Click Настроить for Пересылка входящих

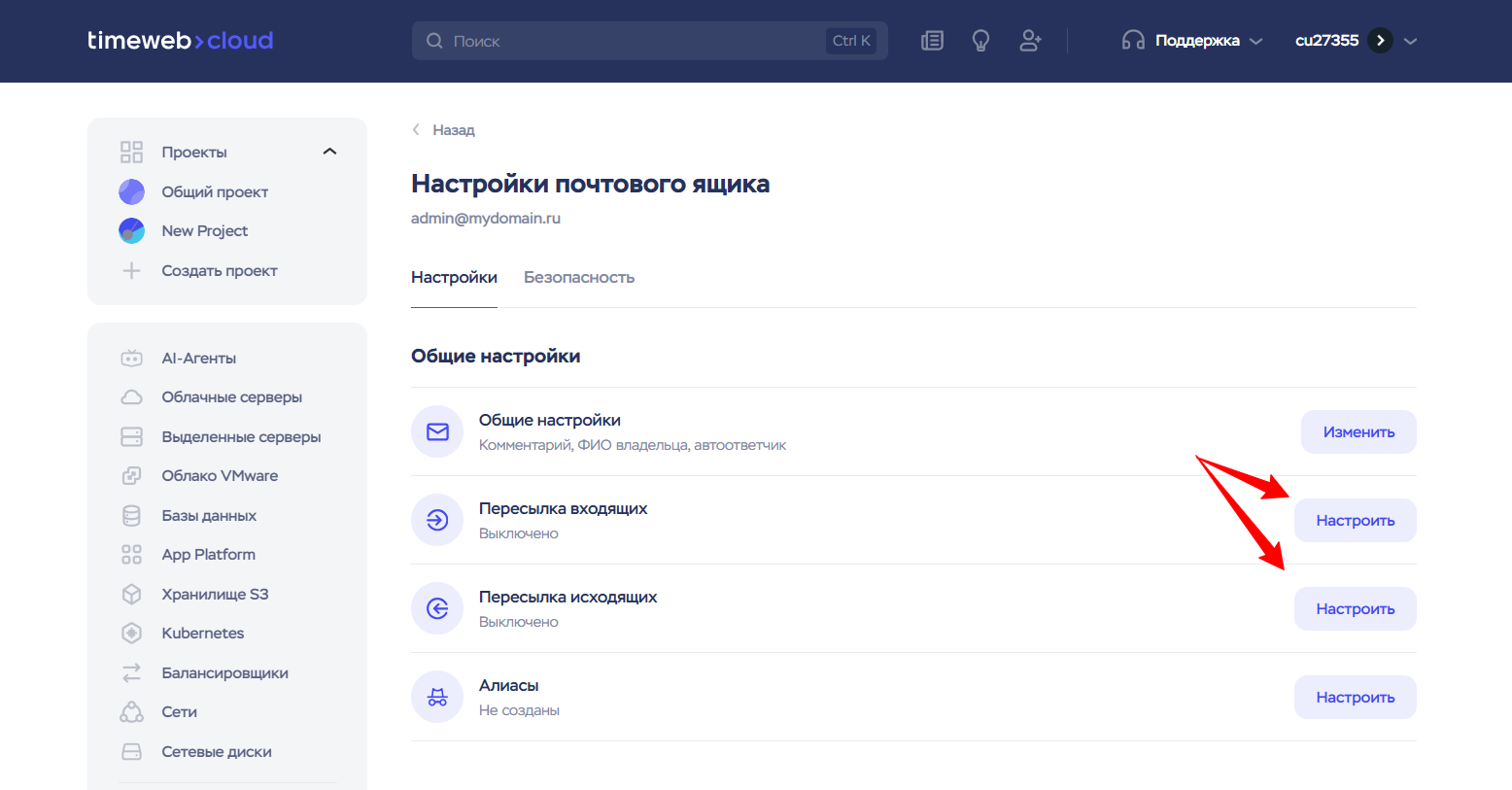(1355, 521)
